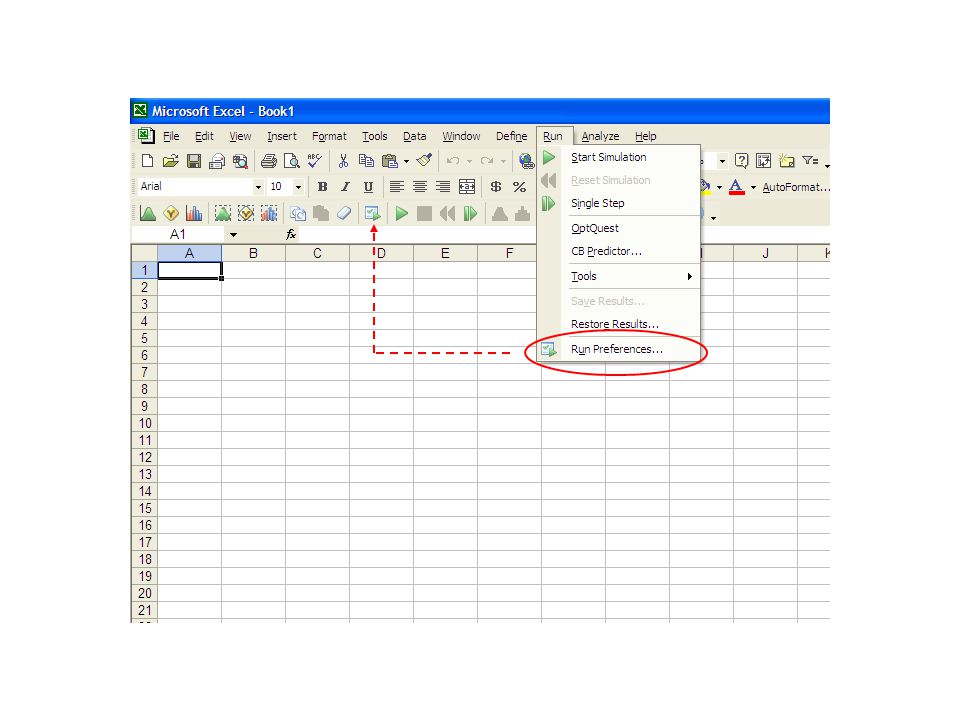The width and height of the screenshot is (960, 720).
Task: Expand the Name Box dropdown arrow
Action: click(233, 234)
